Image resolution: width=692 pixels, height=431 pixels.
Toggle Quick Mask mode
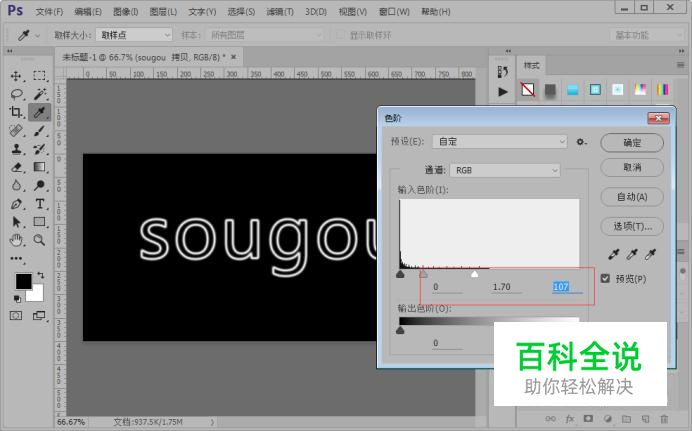[x=16, y=315]
